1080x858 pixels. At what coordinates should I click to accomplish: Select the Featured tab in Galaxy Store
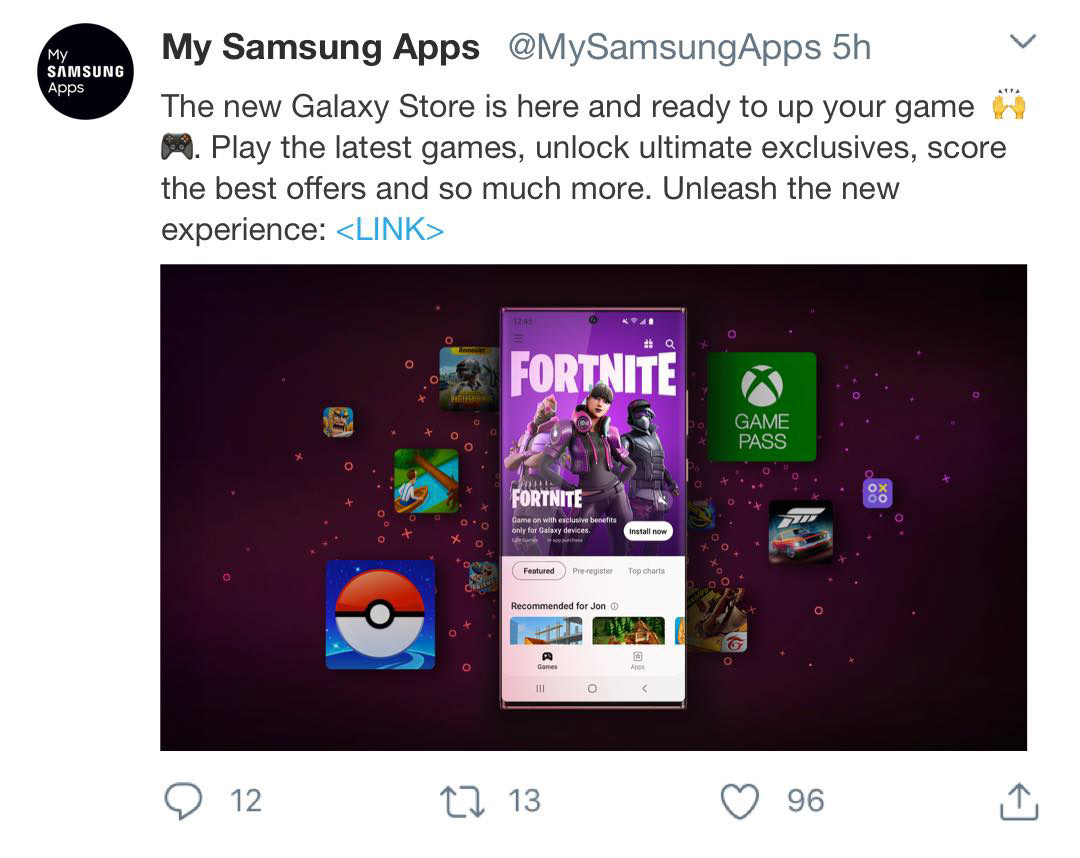(x=539, y=571)
